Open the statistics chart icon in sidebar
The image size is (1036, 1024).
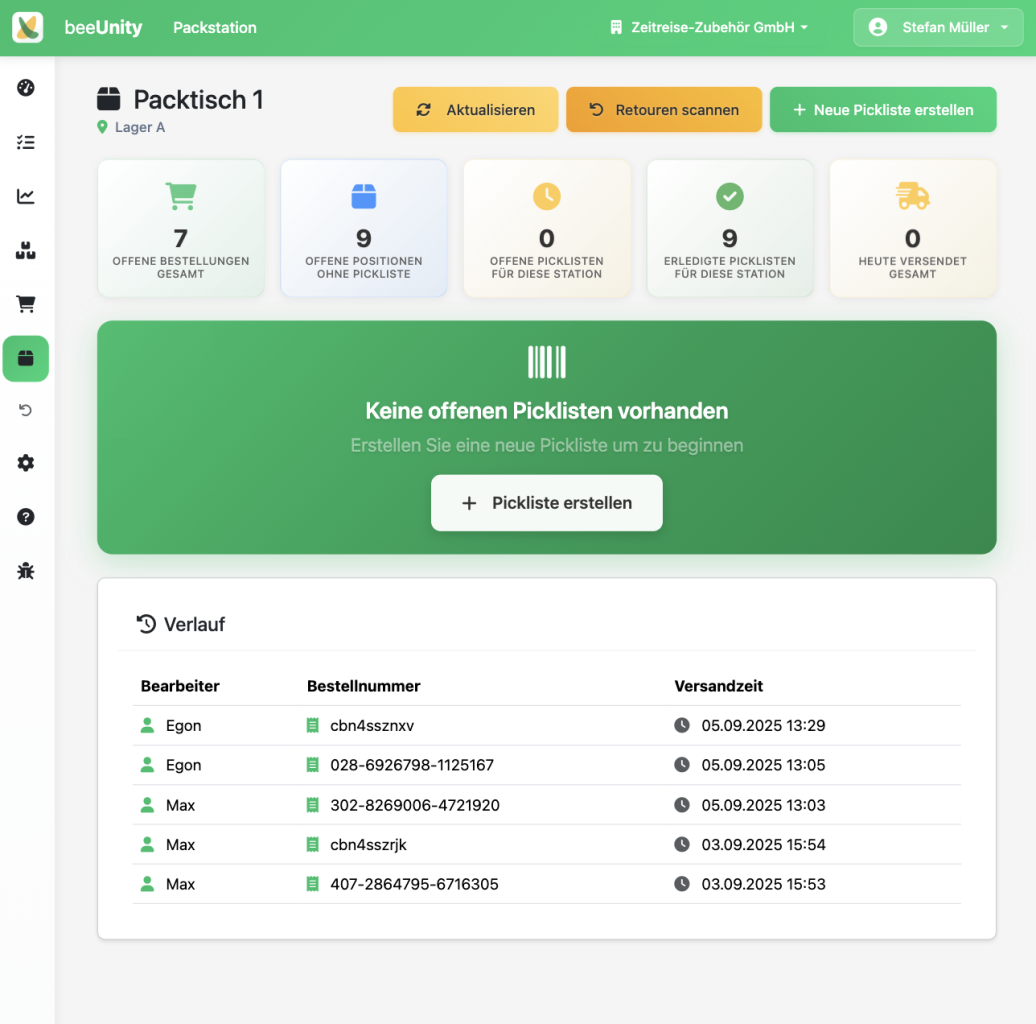click(x=26, y=196)
